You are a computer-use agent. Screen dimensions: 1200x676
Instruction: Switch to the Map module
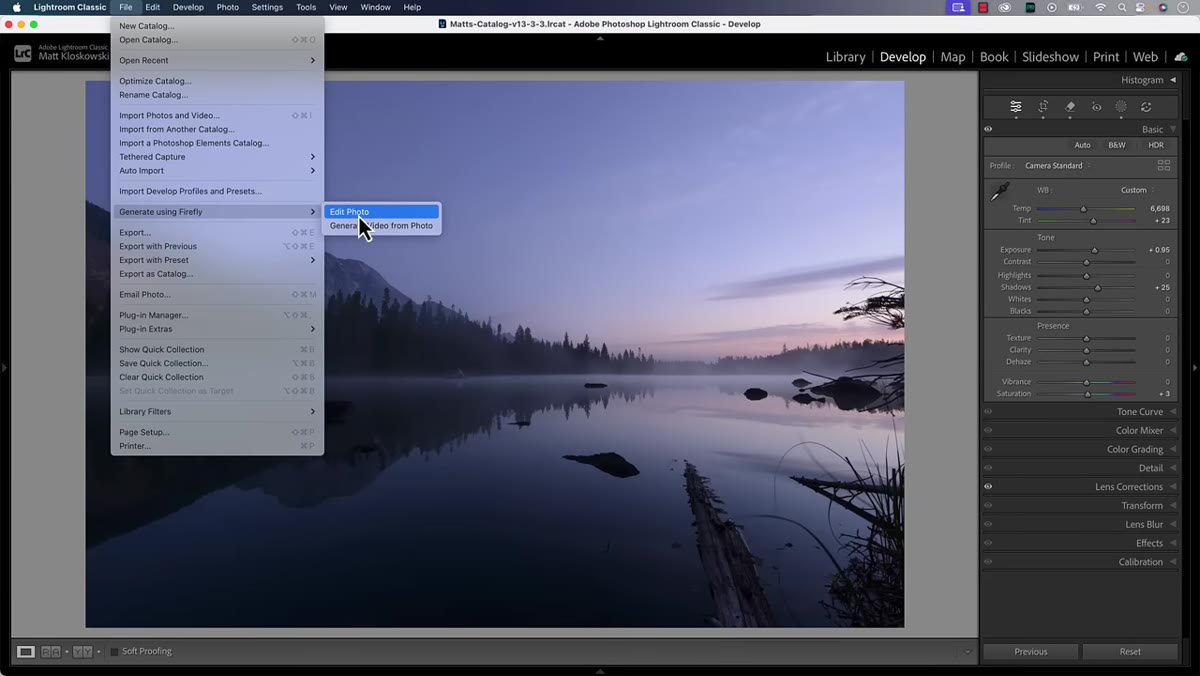(953, 57)
